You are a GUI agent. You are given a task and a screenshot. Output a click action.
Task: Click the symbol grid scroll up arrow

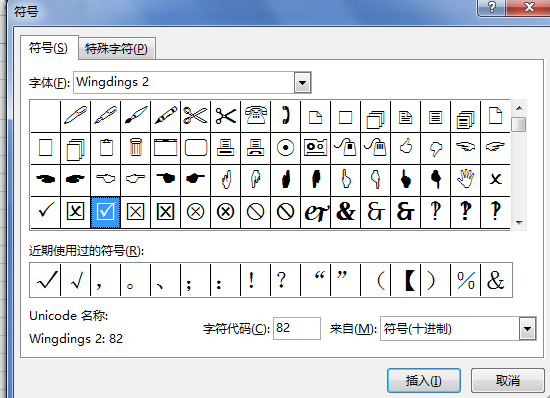[519, 108]
